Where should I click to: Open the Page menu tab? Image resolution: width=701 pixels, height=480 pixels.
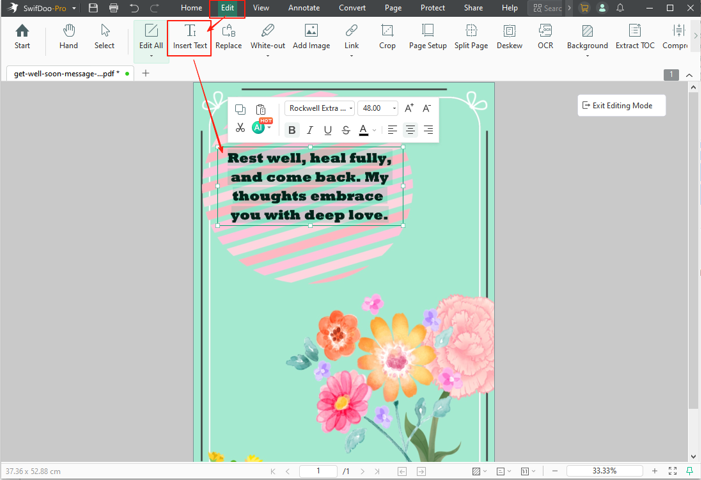pos(393,8)
